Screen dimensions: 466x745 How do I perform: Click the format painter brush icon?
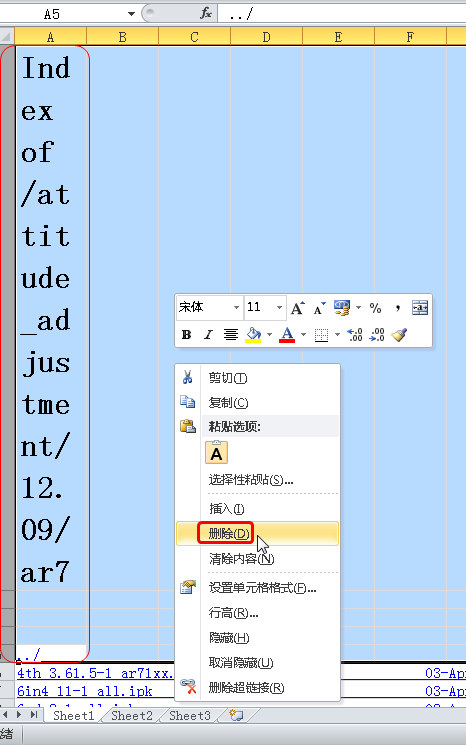click(x=399, y=334)
